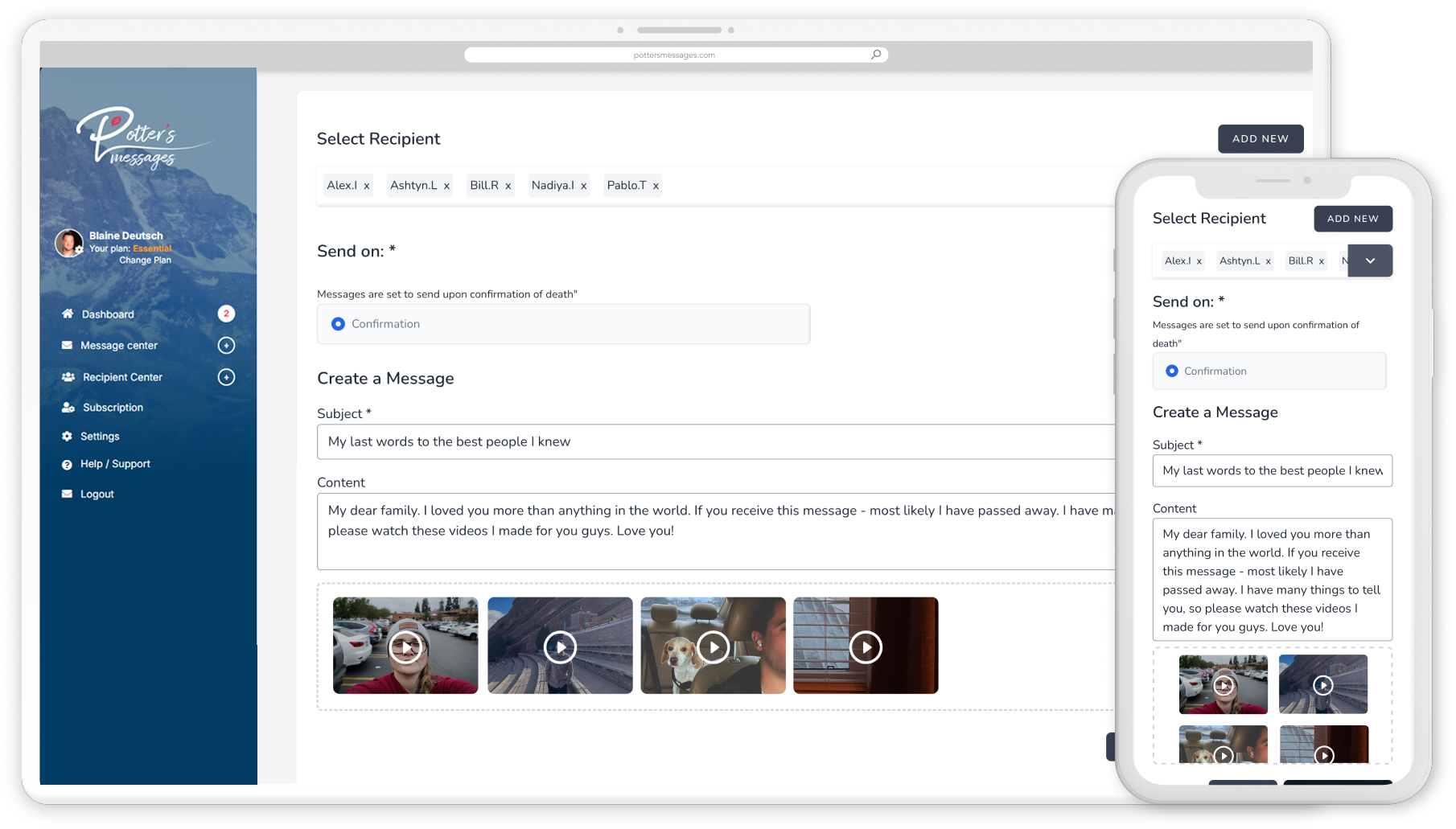1456x829 pixels.
Task: Click the search magnifier in the address bar
Action: pyautogui.click(x=876, y=54)
